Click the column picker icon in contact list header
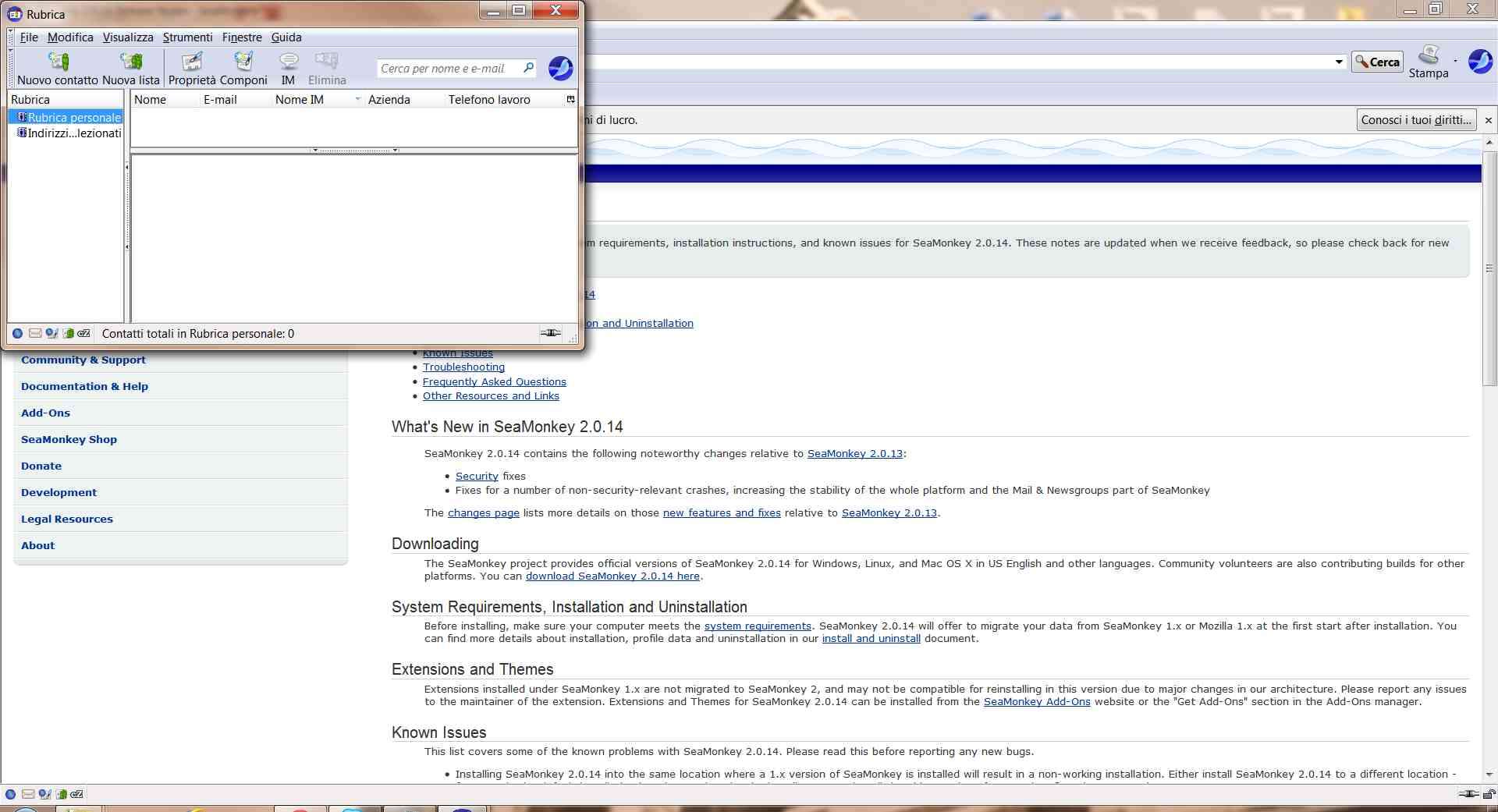Image resolution: width=1498 pixels, height=812 pixels. pyautogui.click(x=570, y=100)
